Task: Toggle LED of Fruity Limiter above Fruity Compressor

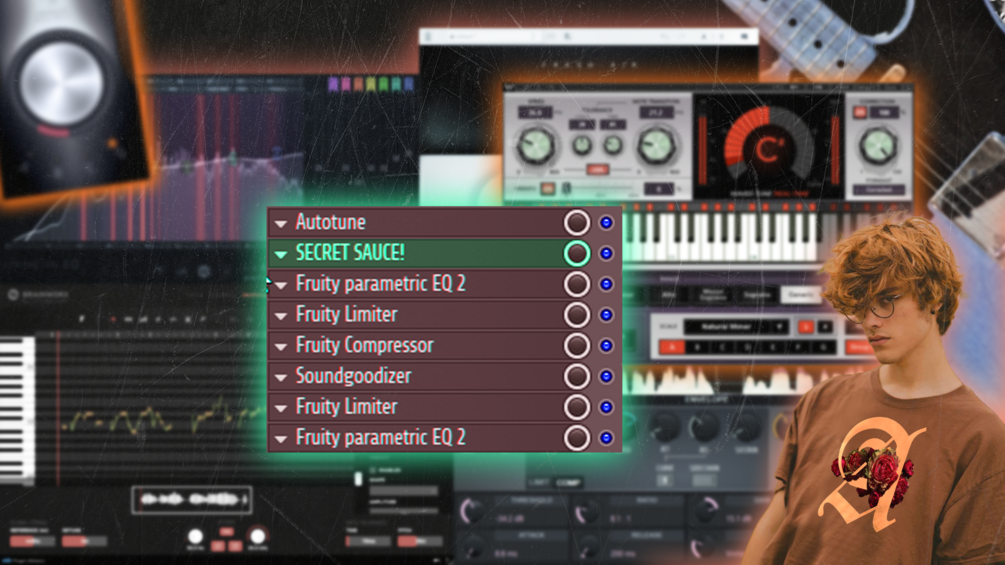Action: pyautogui.click(x=606, y=315)
